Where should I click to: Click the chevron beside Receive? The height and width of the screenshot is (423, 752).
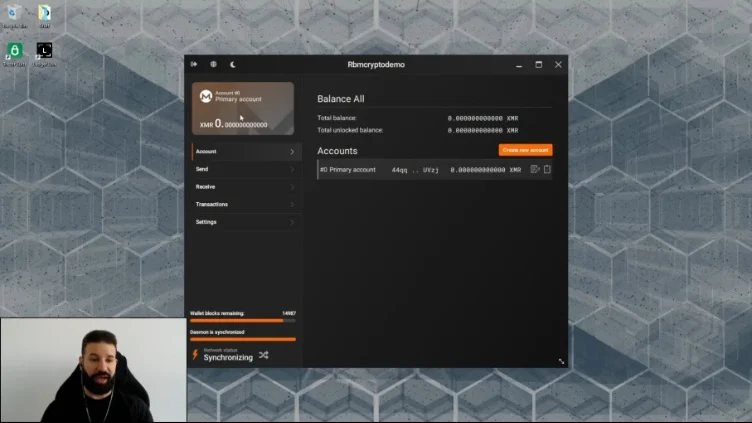tap(292, 187)
